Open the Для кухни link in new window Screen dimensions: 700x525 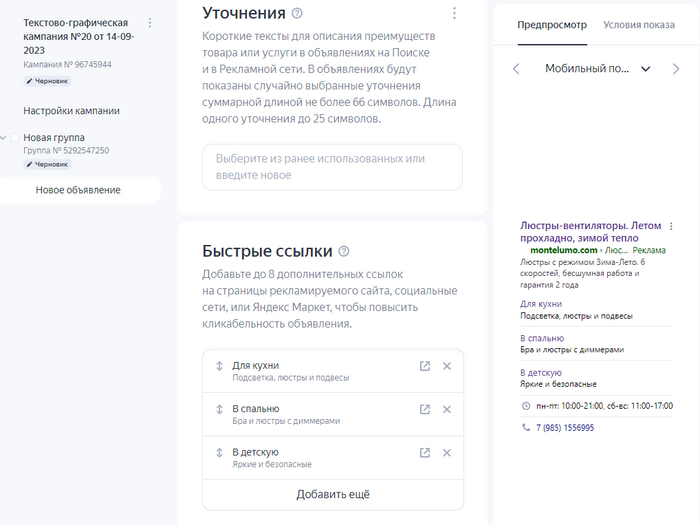coord(425,366)
